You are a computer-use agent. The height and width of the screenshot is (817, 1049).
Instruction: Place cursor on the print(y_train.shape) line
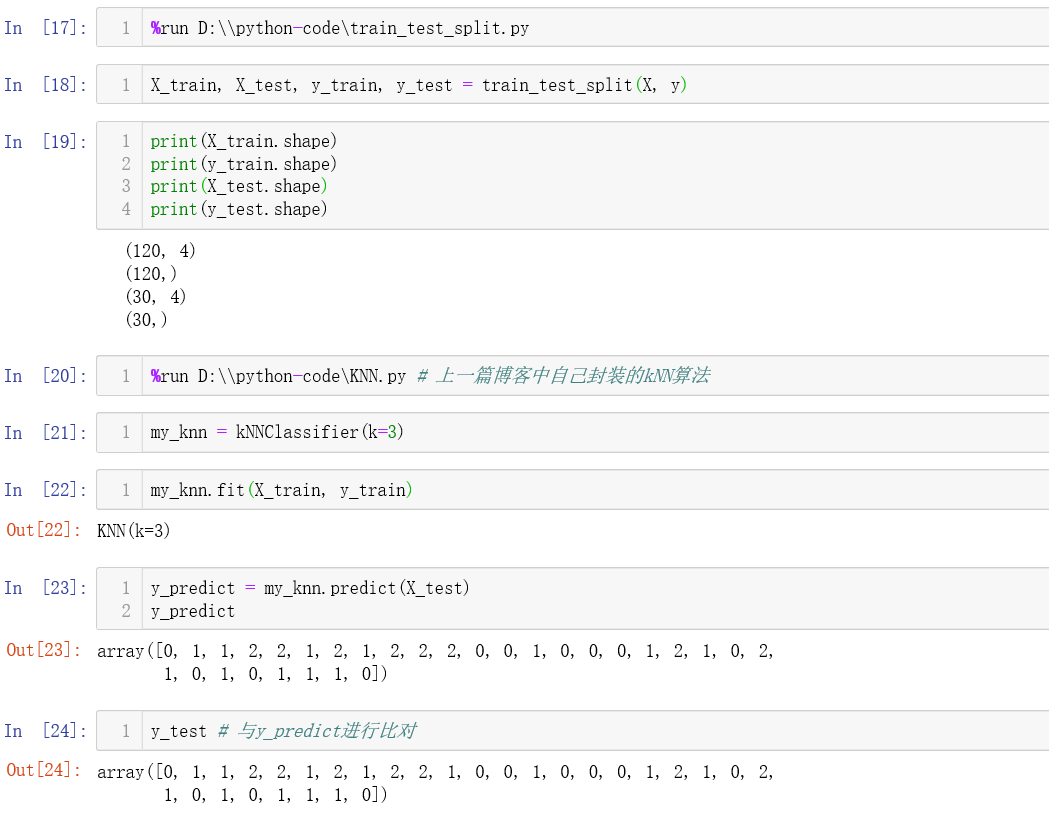click(244, 164)
